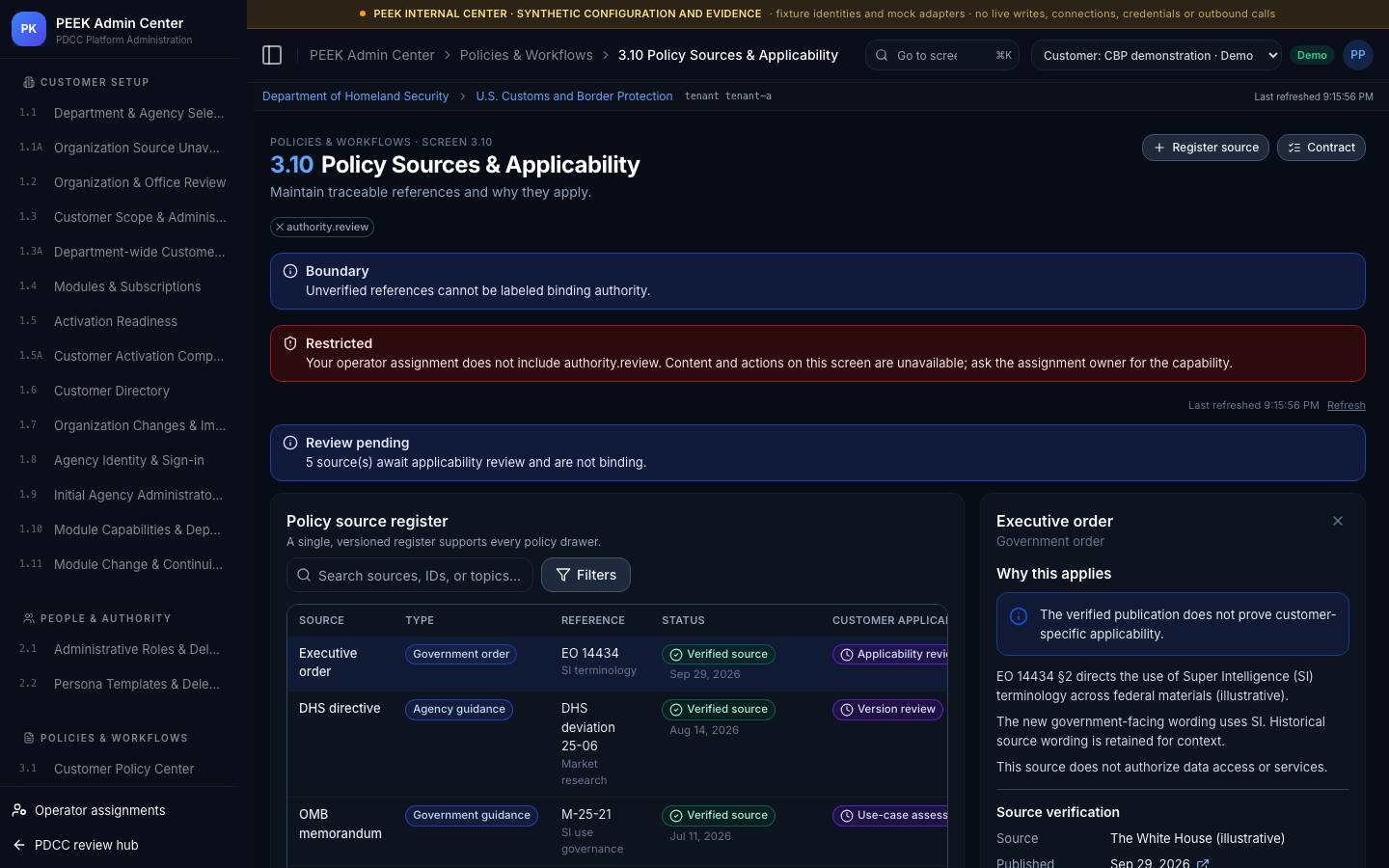Select the DHS directive table row
Screen dimensions: 1389x868
tap(617, 744)
